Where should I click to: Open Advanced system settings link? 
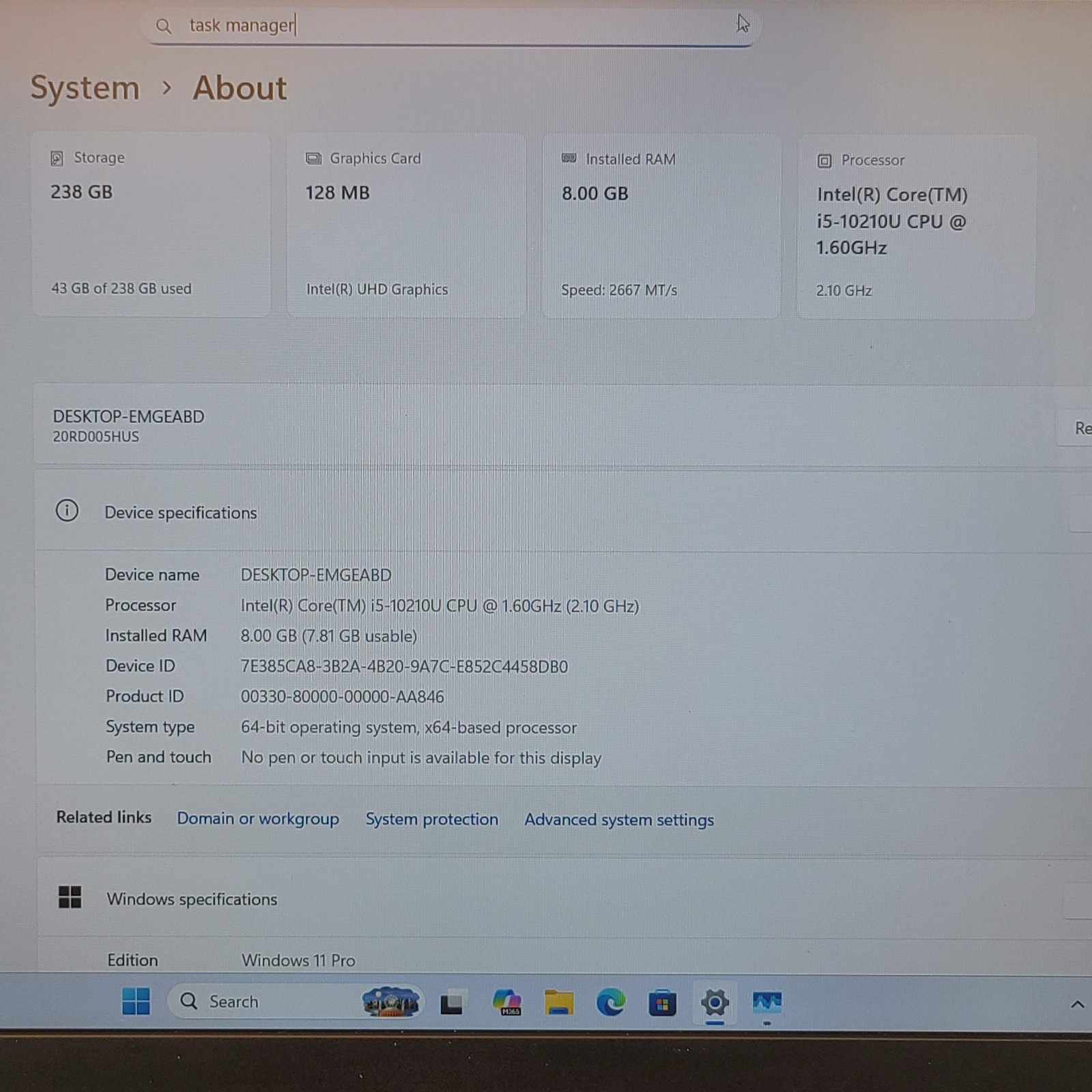[x=619, y=820]
